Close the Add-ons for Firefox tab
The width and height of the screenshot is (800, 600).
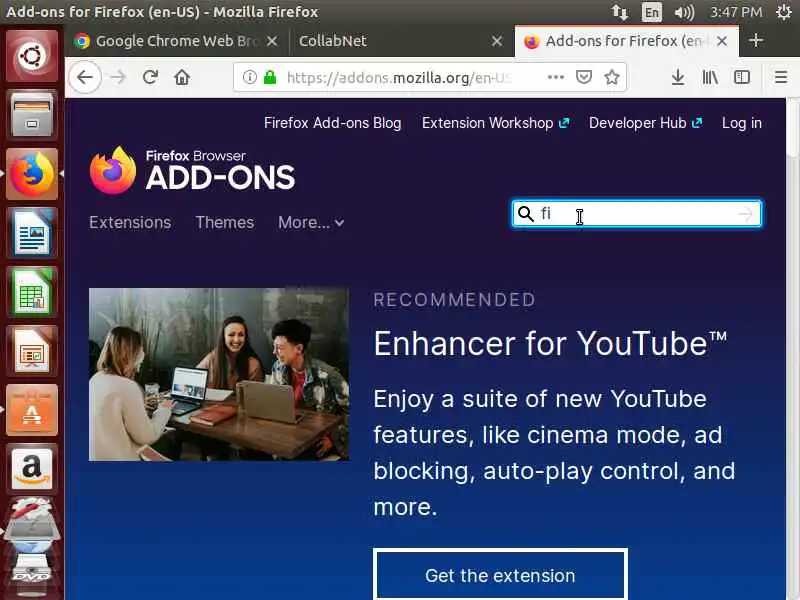(722, 41)
